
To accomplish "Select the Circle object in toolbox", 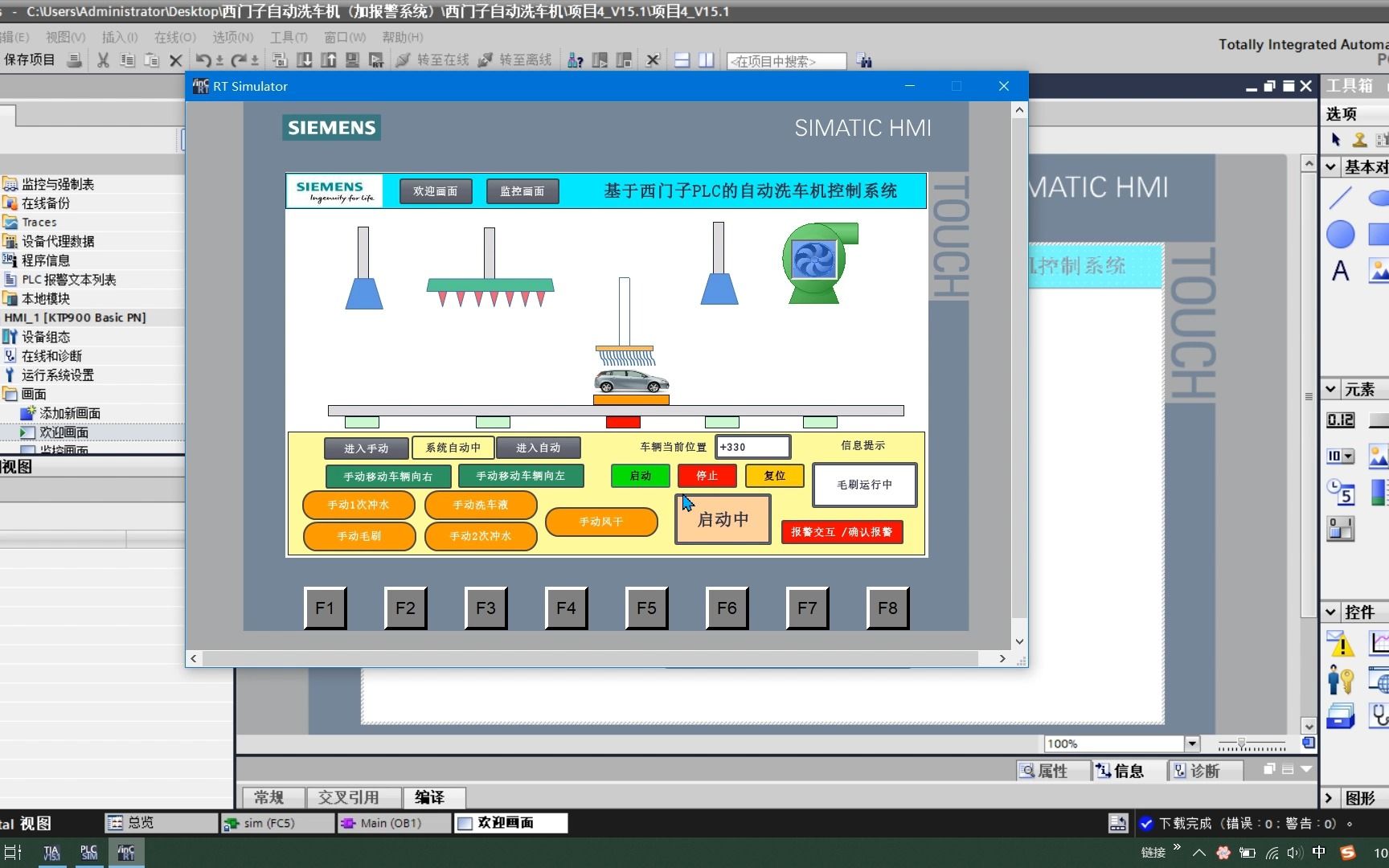I will [x=1340, y=235].
